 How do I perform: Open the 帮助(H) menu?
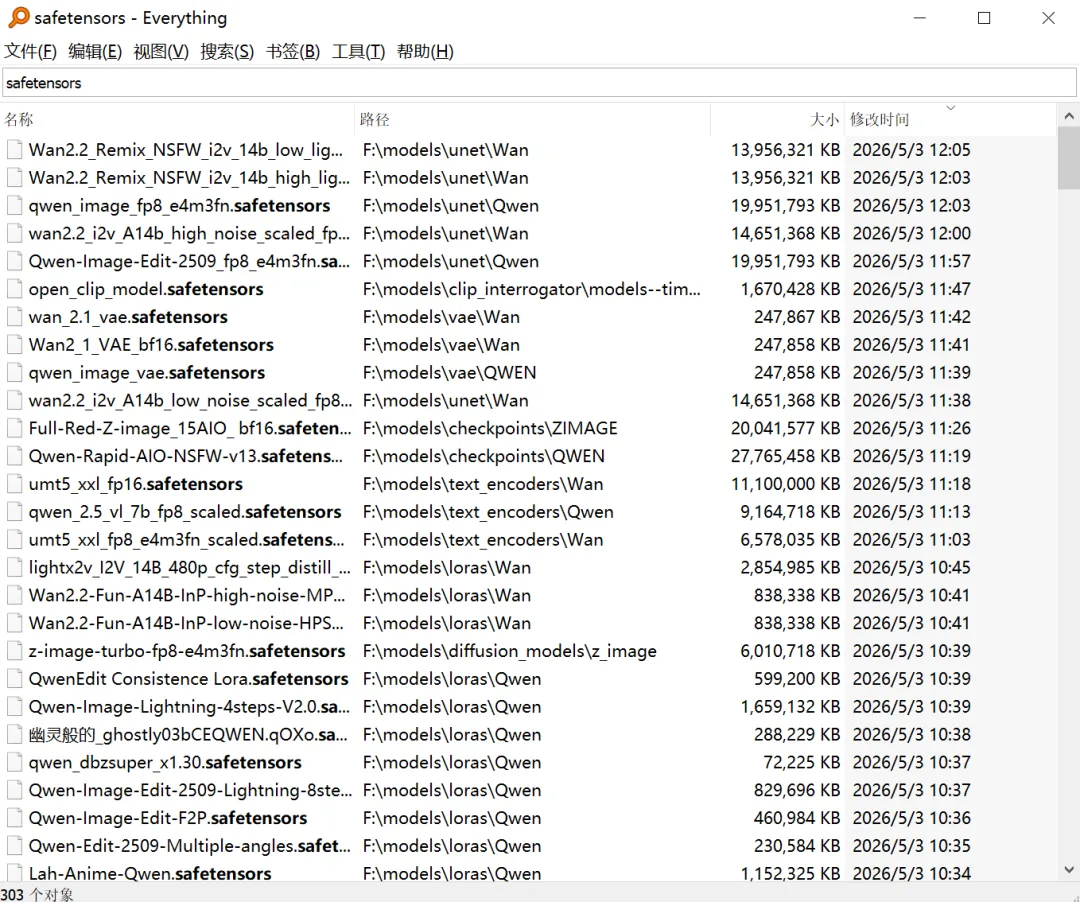[x=425, y=52]
